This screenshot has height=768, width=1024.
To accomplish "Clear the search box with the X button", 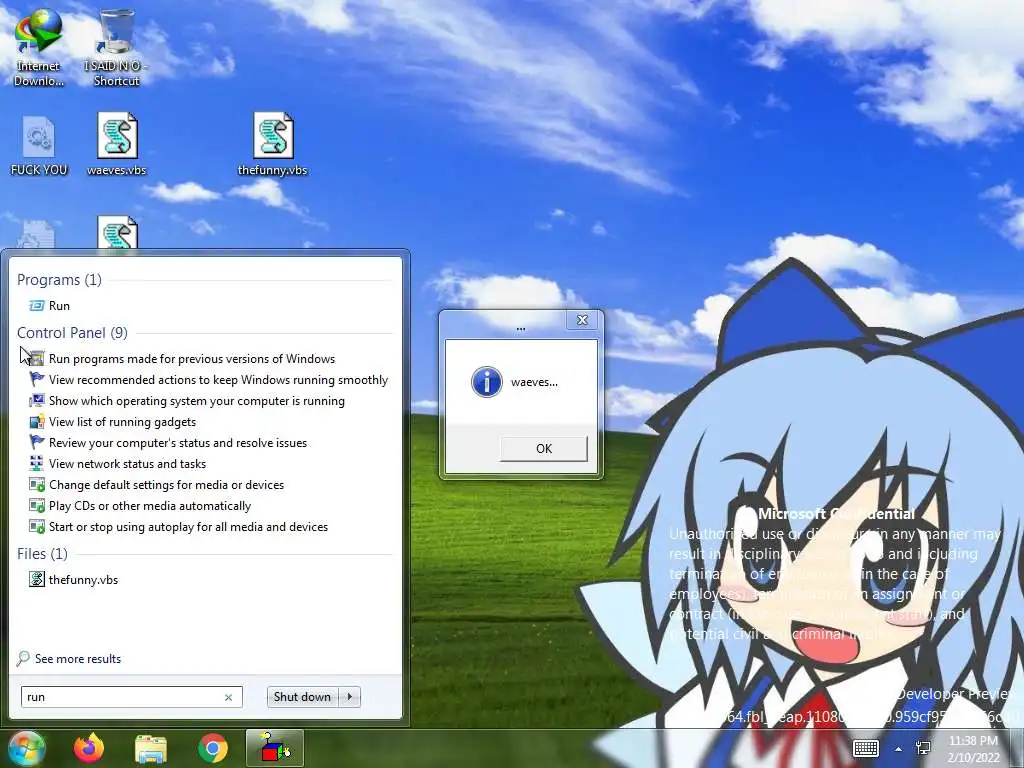I will (x=229, y=697).
